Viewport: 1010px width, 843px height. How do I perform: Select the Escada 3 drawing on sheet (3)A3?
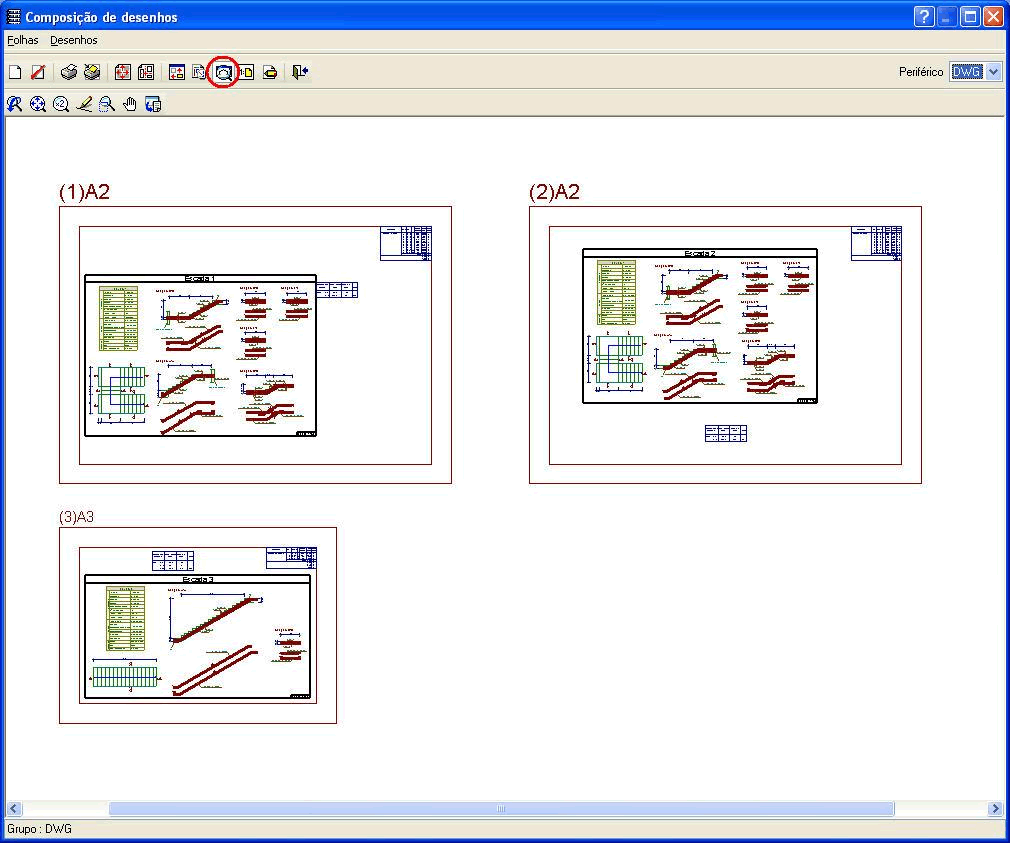tap(198, 636)
